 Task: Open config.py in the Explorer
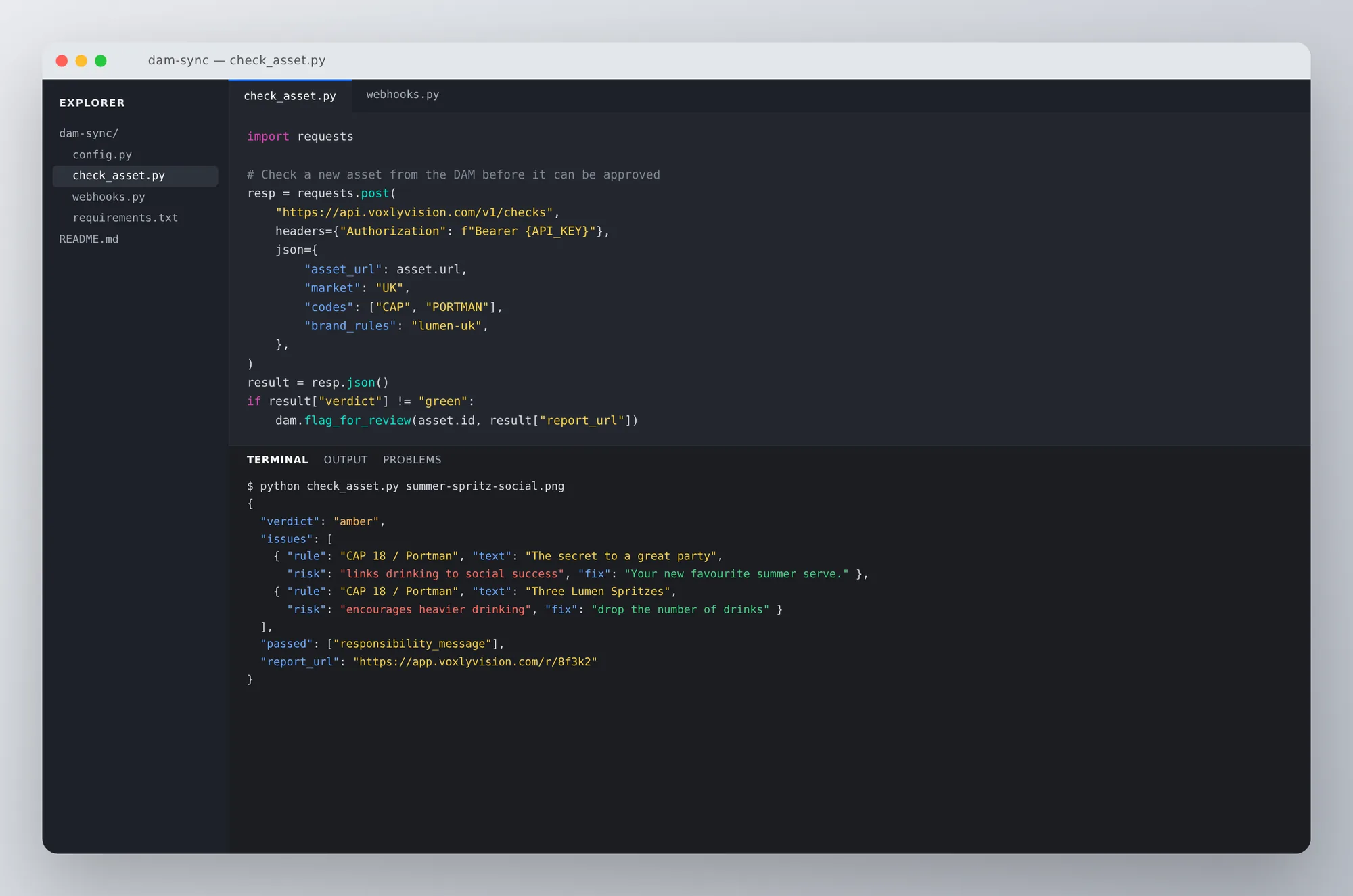point(102,154)
